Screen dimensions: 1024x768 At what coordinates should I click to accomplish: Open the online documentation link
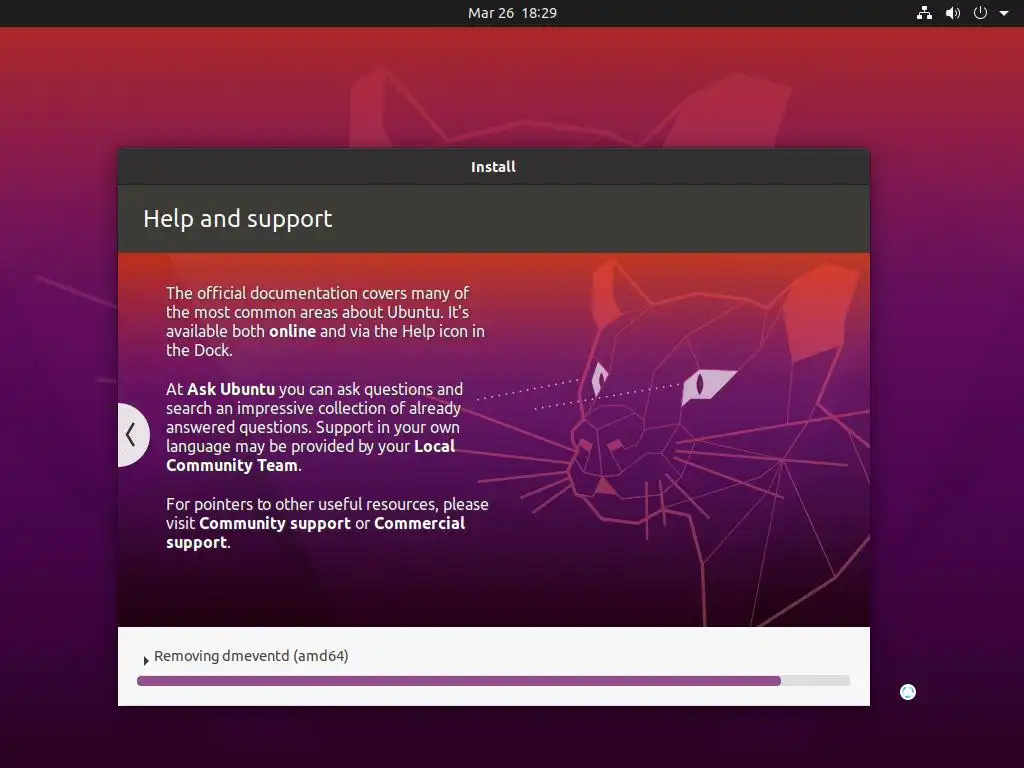click(293, 331)
